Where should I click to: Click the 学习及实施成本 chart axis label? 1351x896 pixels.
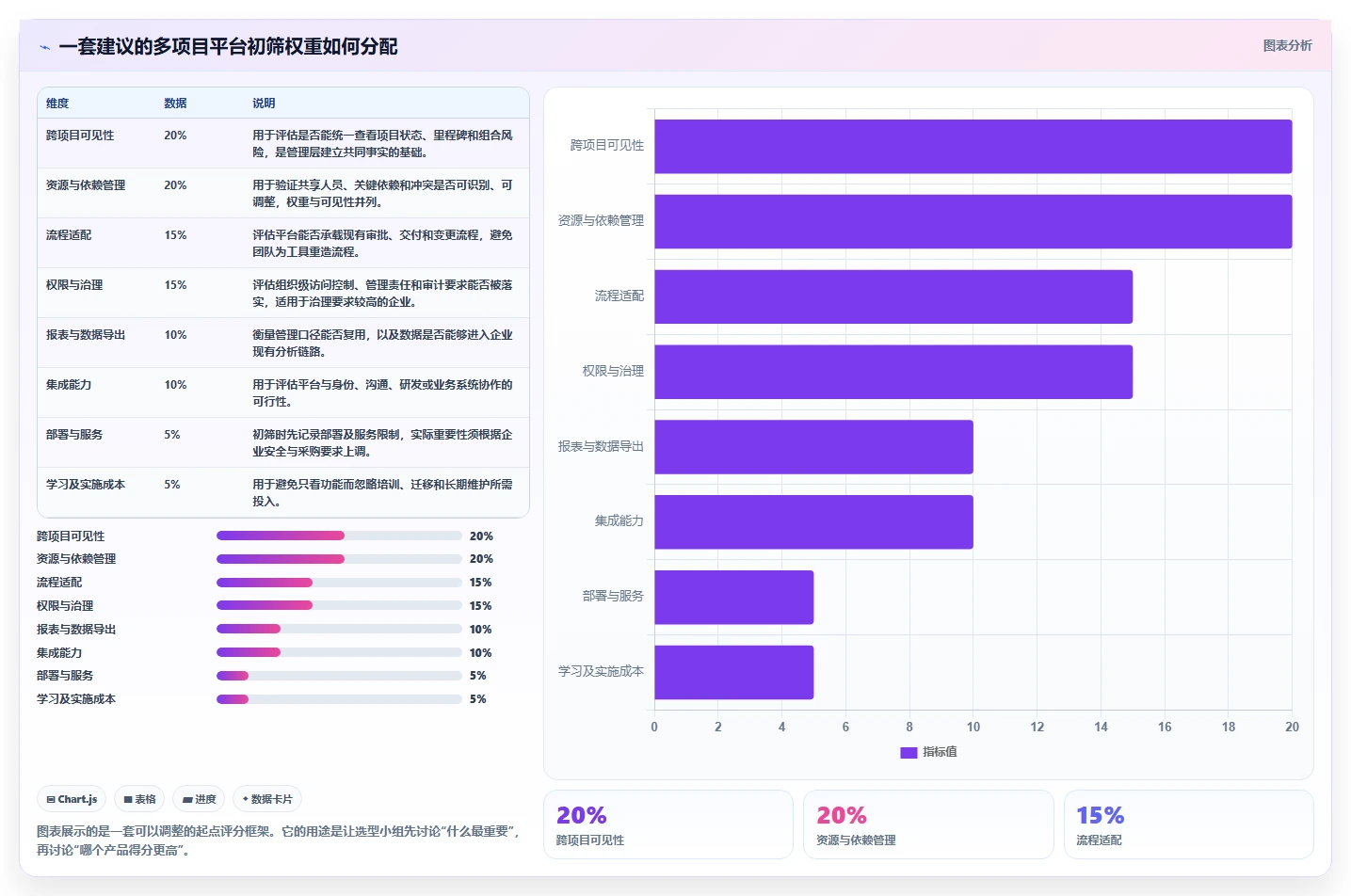(x=601, y=672)
